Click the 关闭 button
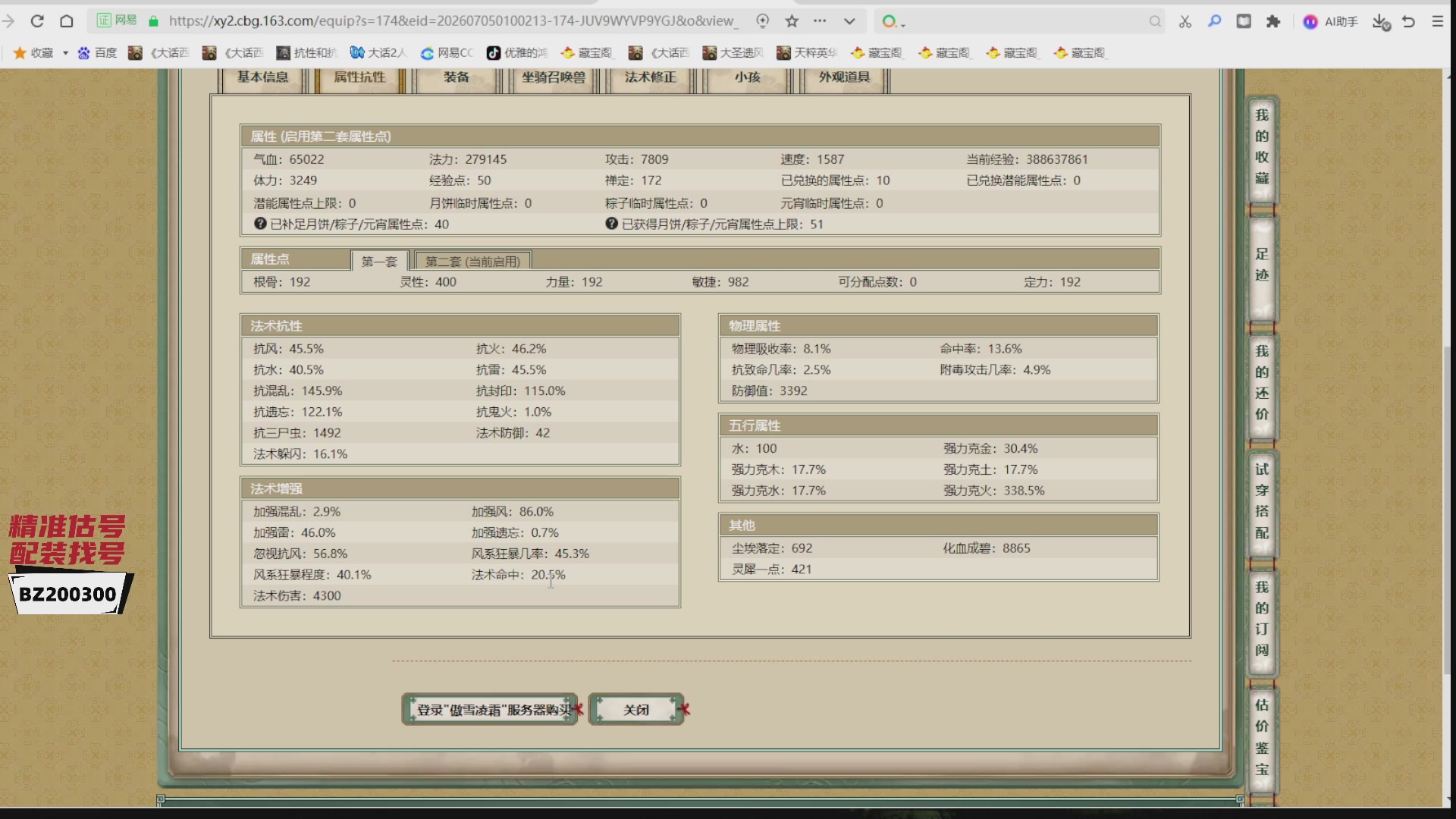 (x=636, y=710)
